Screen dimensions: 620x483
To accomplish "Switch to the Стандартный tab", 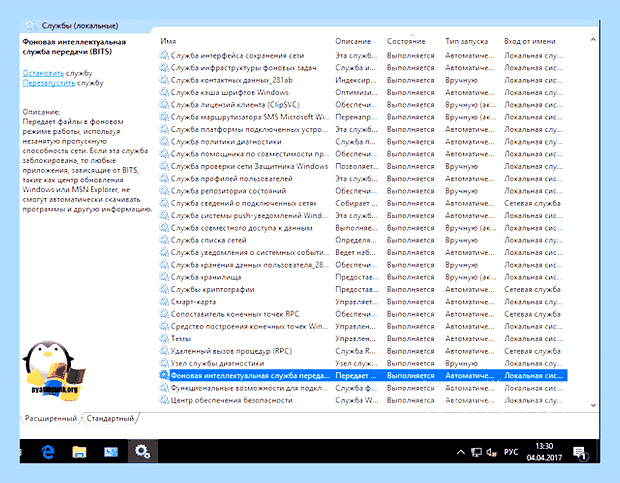I will [x=110, y=418].
